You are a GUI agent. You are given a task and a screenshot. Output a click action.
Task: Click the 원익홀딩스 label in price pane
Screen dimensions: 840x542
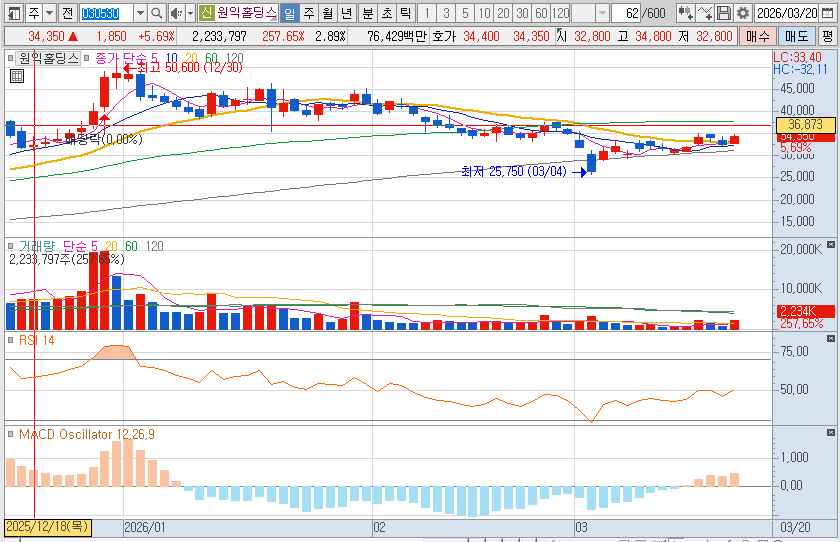tap(48, 58)
